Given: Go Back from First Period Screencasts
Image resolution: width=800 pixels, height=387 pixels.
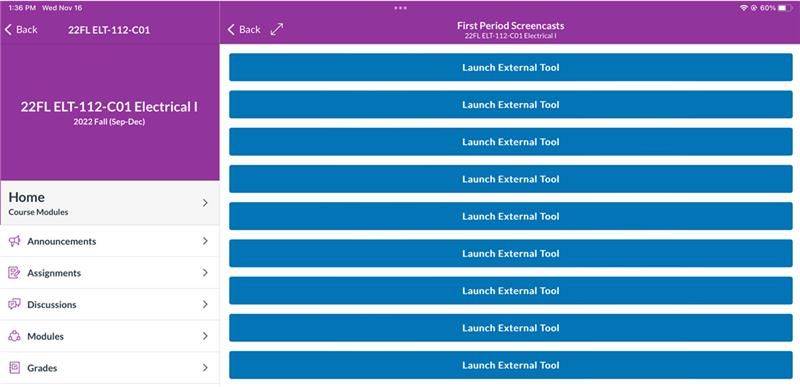Looking at the screenshot, I should [x=244, y=30].
